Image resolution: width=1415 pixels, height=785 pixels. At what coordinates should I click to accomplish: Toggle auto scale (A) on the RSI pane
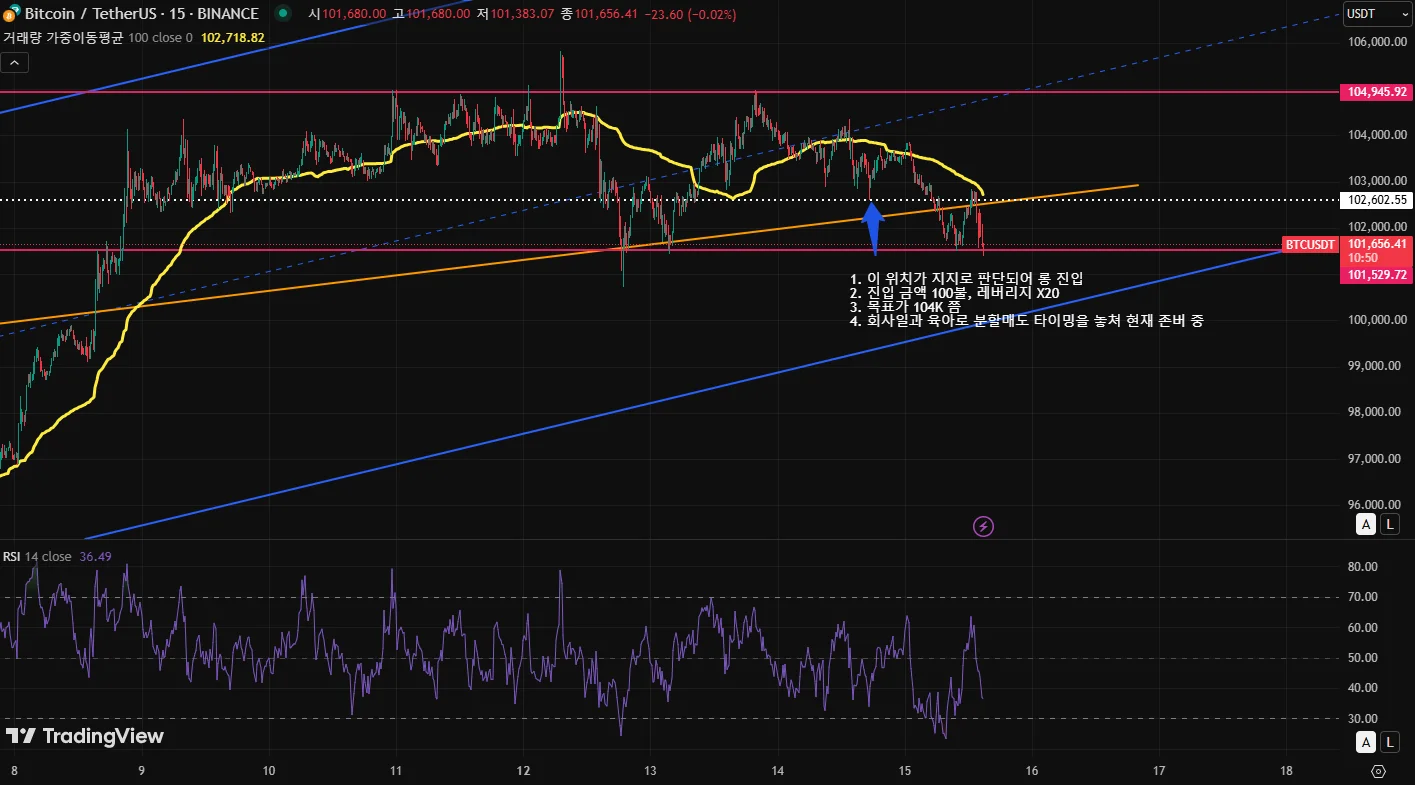[1365, 741]
